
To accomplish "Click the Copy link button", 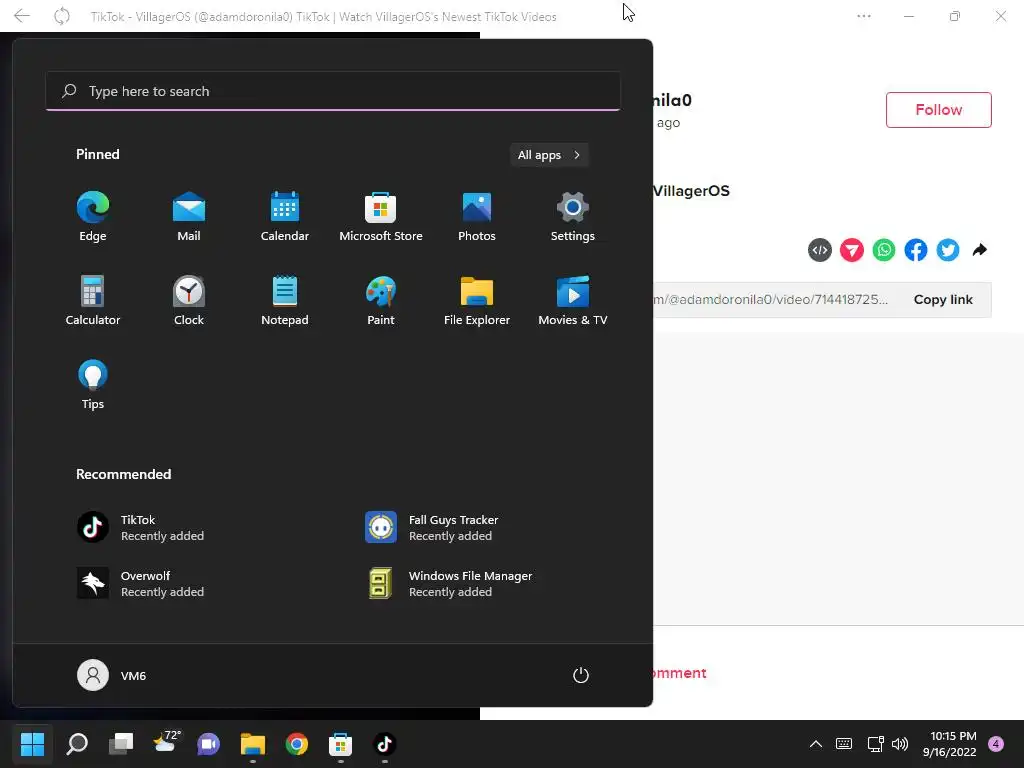I will (x=943, y=300).
